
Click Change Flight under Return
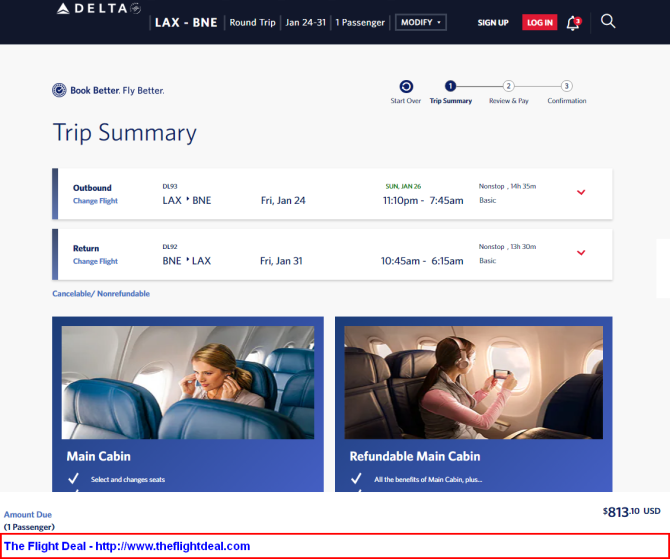tap(95, 261)
